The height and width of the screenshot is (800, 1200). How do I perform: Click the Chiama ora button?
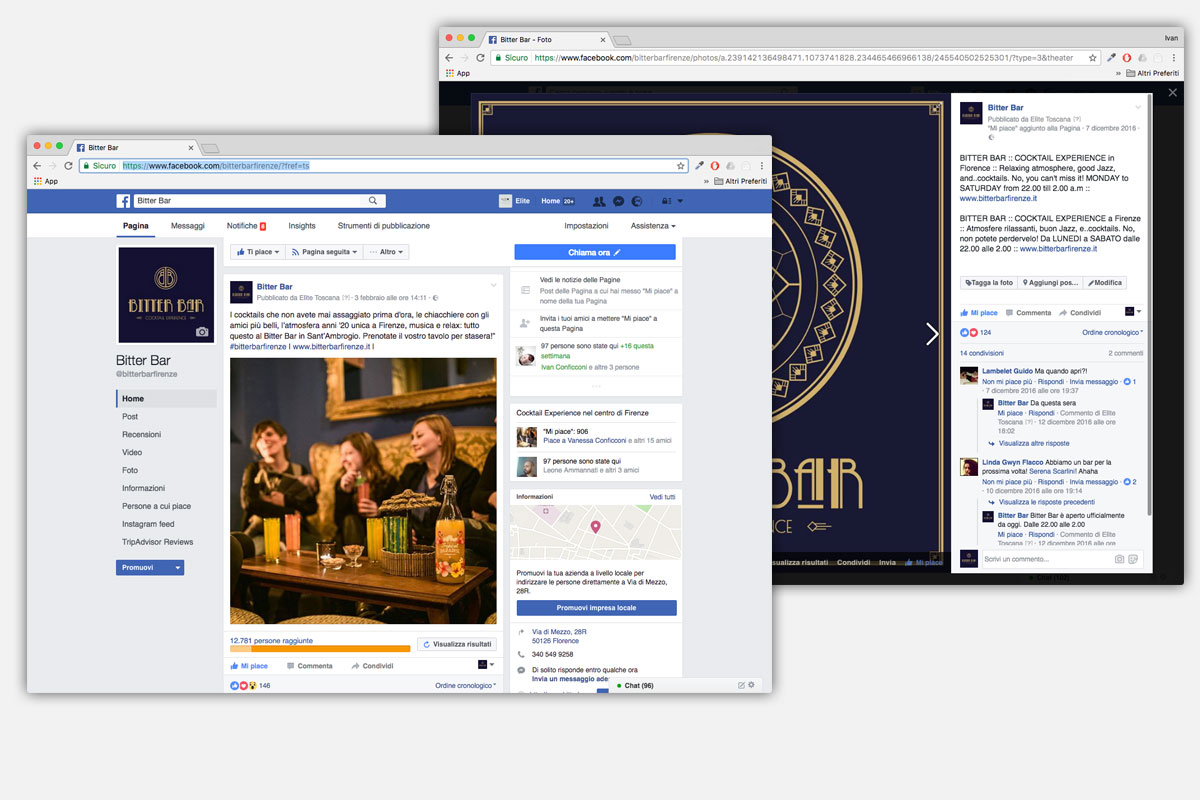(595, 252)
